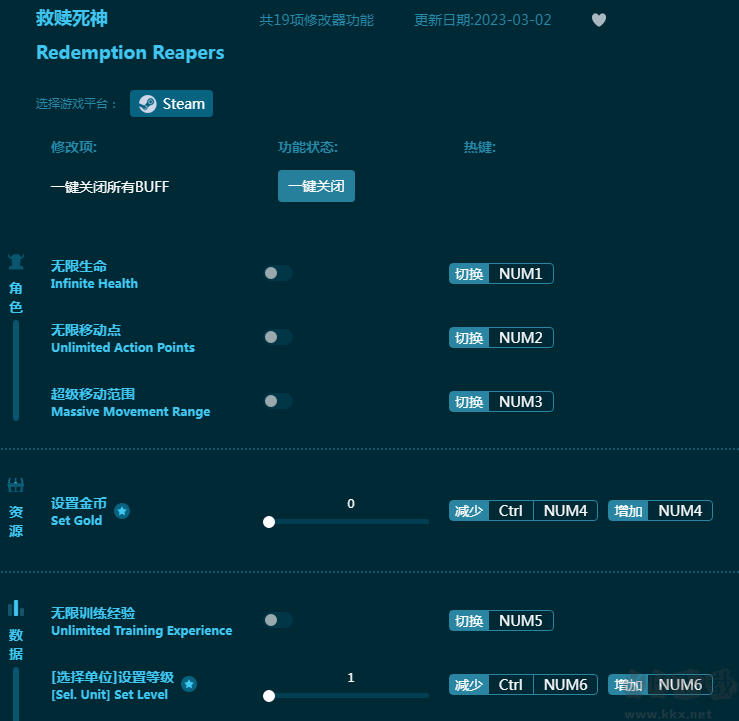Click the 角色 character category icon
Image resolution: width=739 pixels, height=721 pixels.
point(16,262)
